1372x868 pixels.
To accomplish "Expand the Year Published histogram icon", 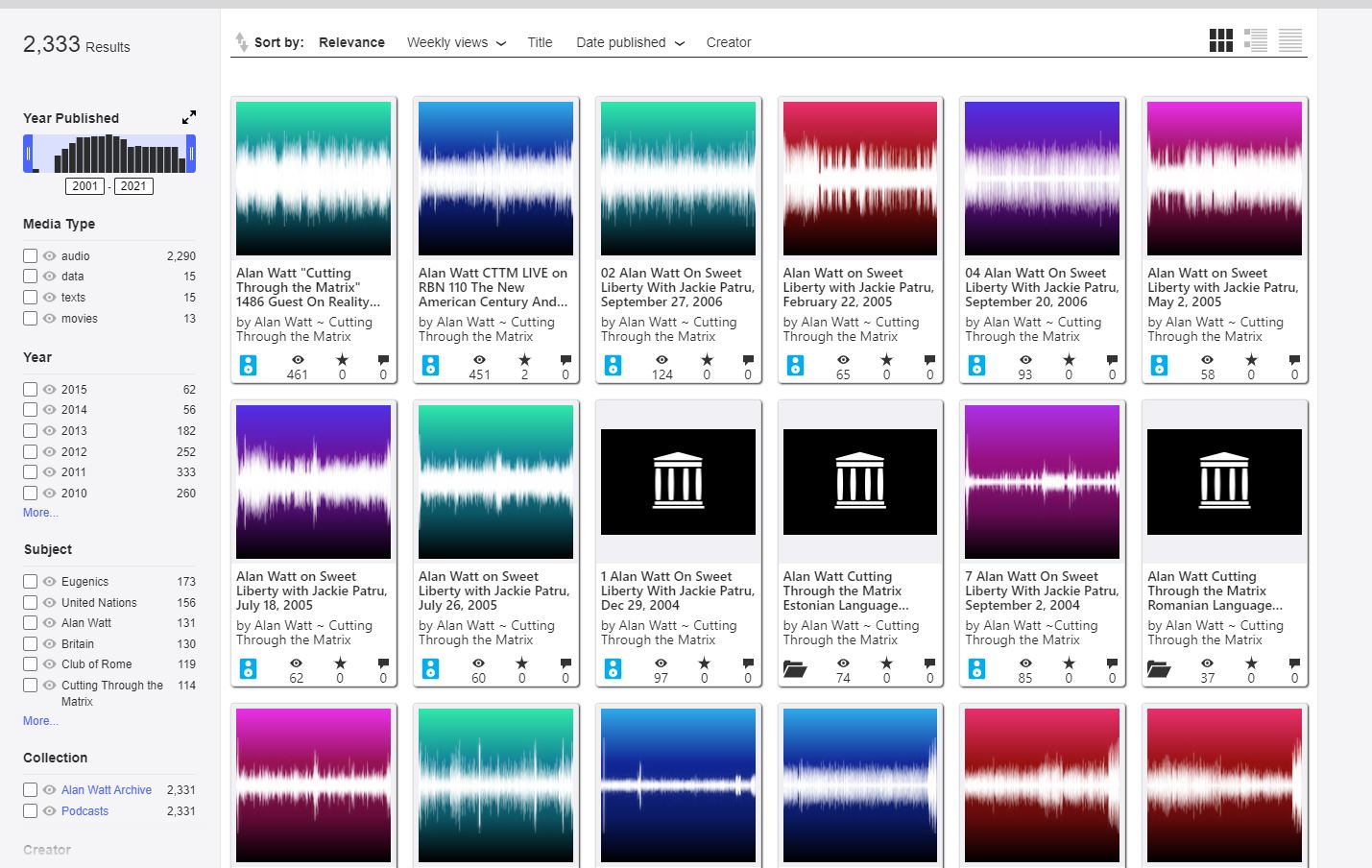I will click(189, 117).
